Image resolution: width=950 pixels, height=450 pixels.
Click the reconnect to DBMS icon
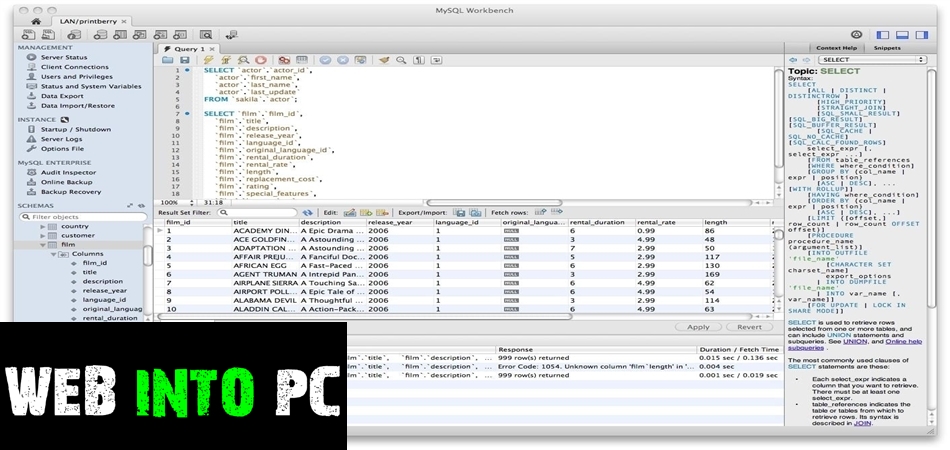231,35
